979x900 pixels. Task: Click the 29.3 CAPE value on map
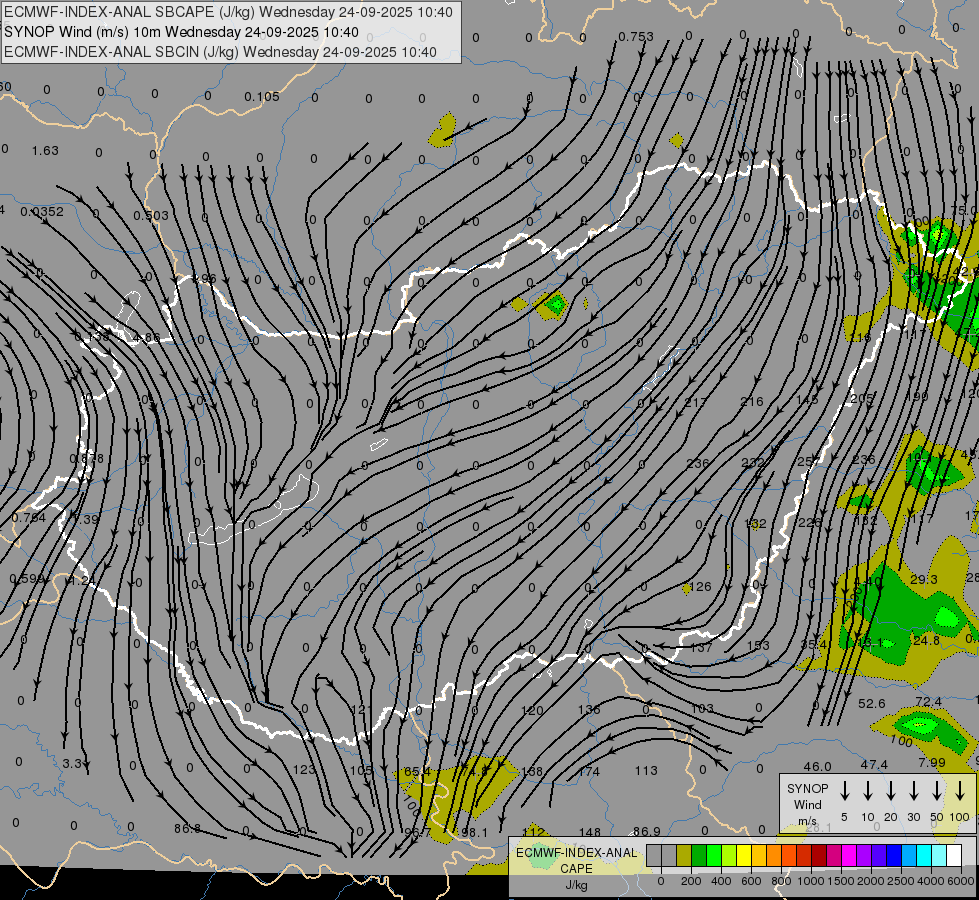click(x=924, y=580)
